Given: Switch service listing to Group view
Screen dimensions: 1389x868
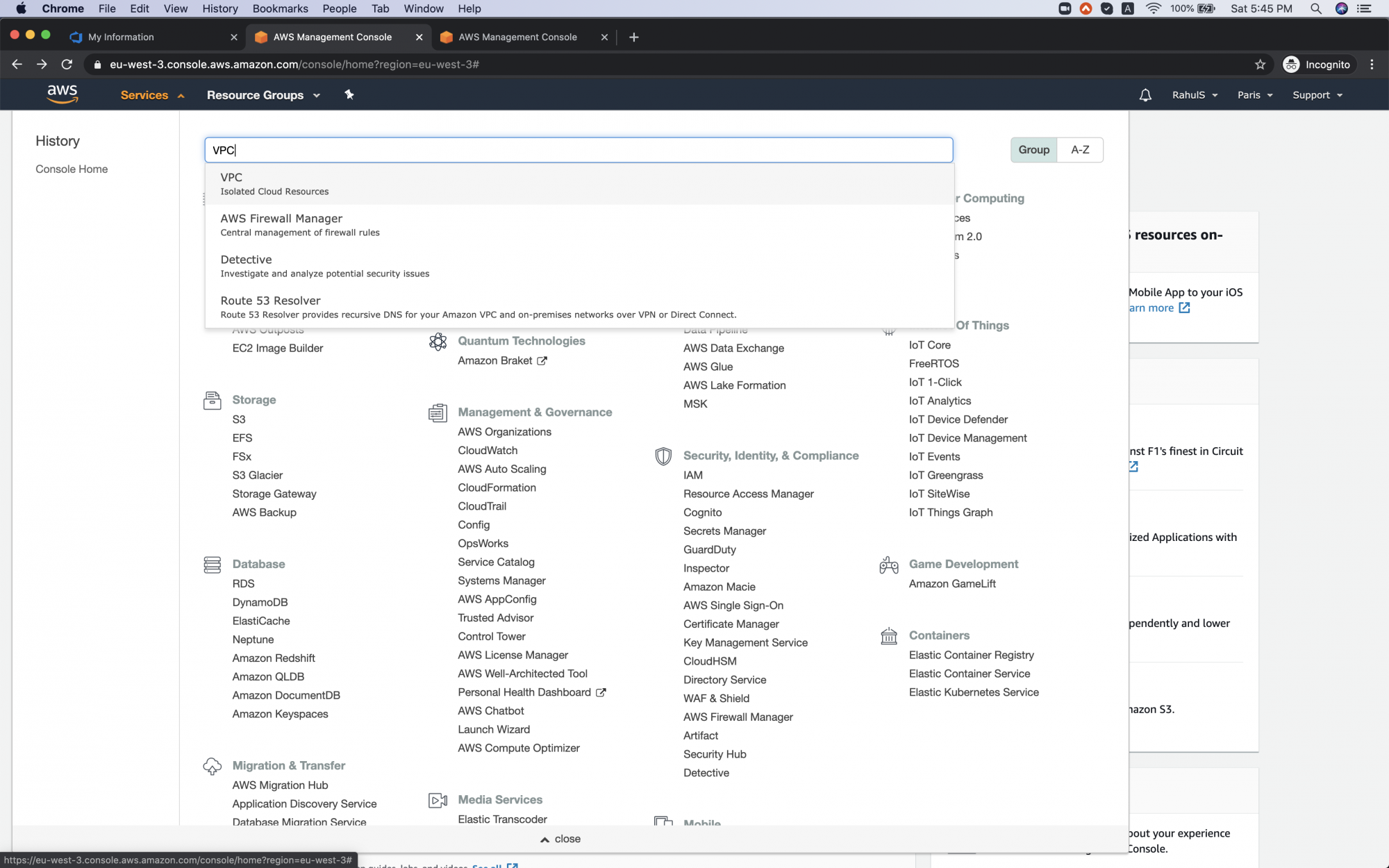Looking at the screenshot, I should point(1033,149).
